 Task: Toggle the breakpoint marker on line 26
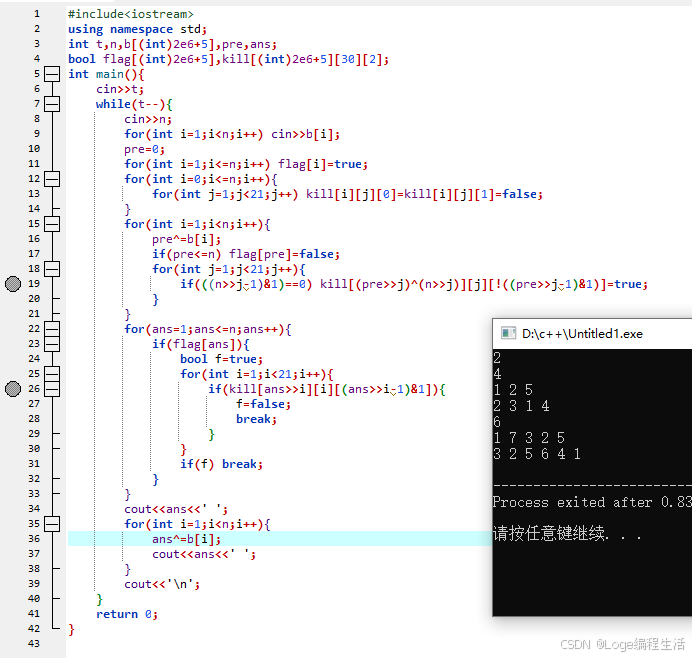pos(13,389)
